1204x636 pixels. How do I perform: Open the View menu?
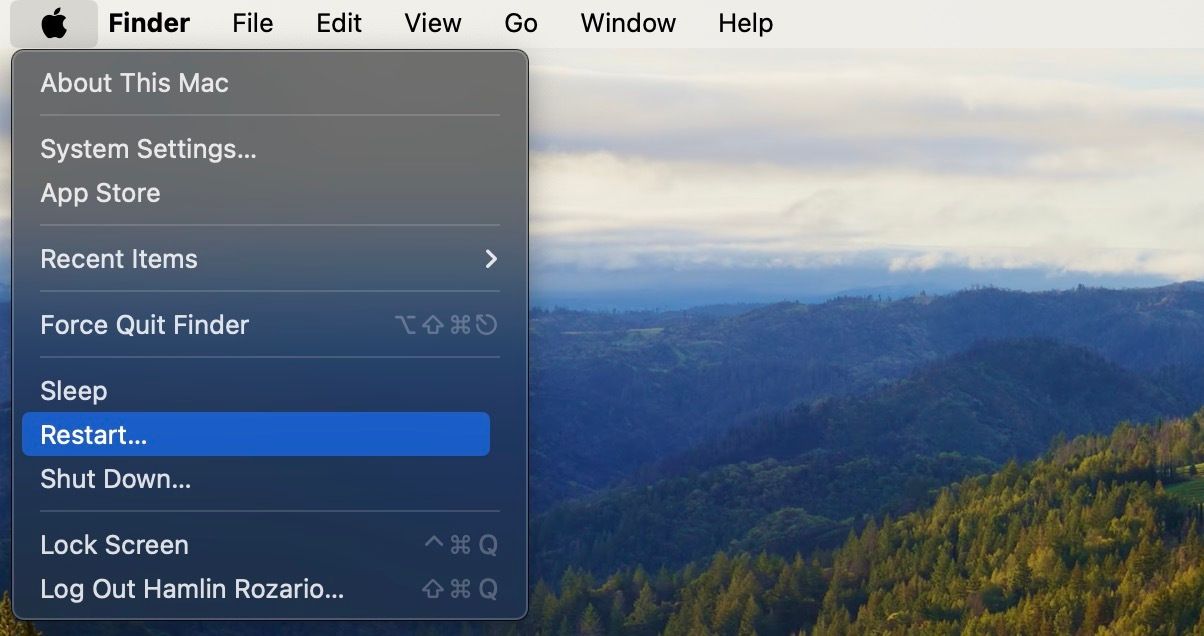(x=431, y=22)
